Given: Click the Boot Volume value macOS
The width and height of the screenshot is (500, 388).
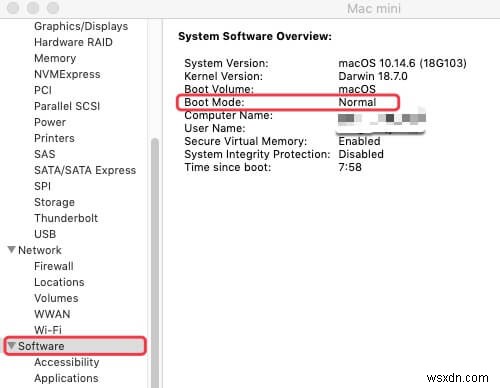Looking at the screenshot, I should click(357, 89).
